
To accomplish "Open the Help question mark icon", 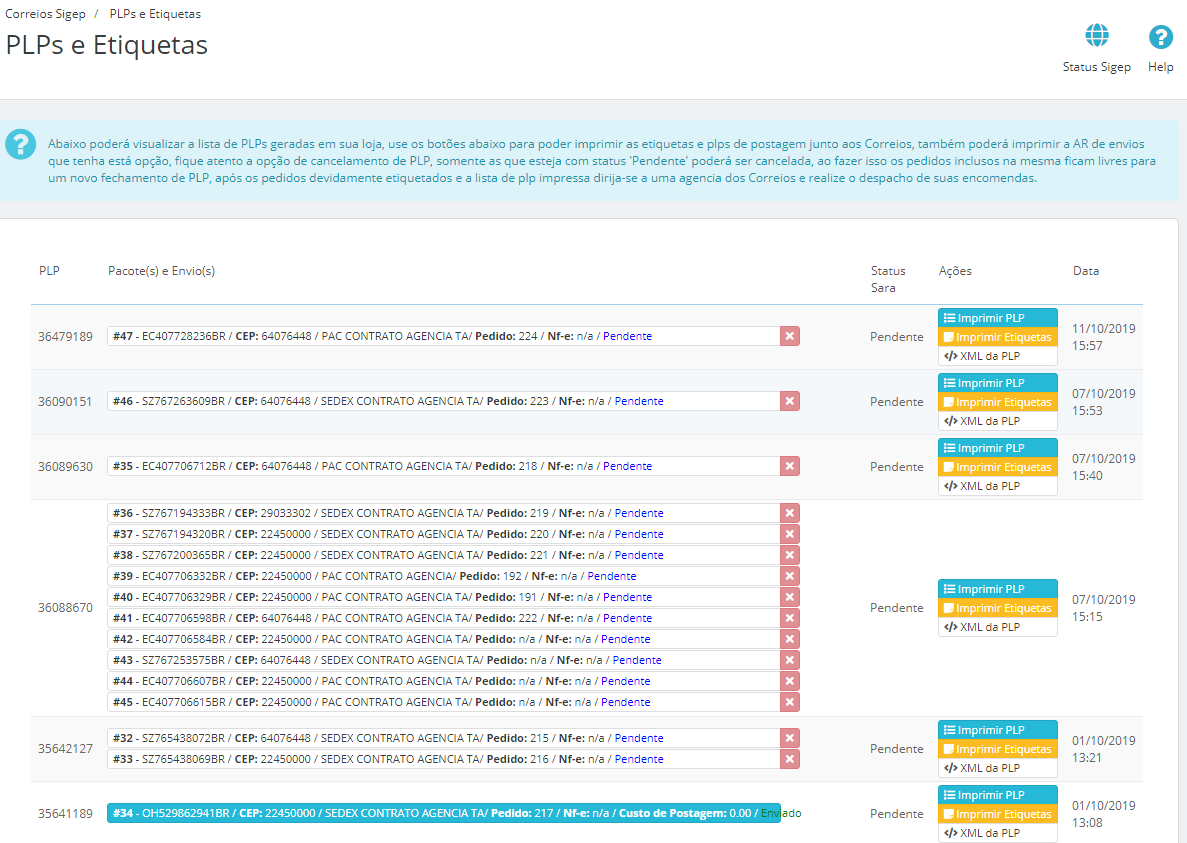I will pyautogui.click(x=1160, y=37).
